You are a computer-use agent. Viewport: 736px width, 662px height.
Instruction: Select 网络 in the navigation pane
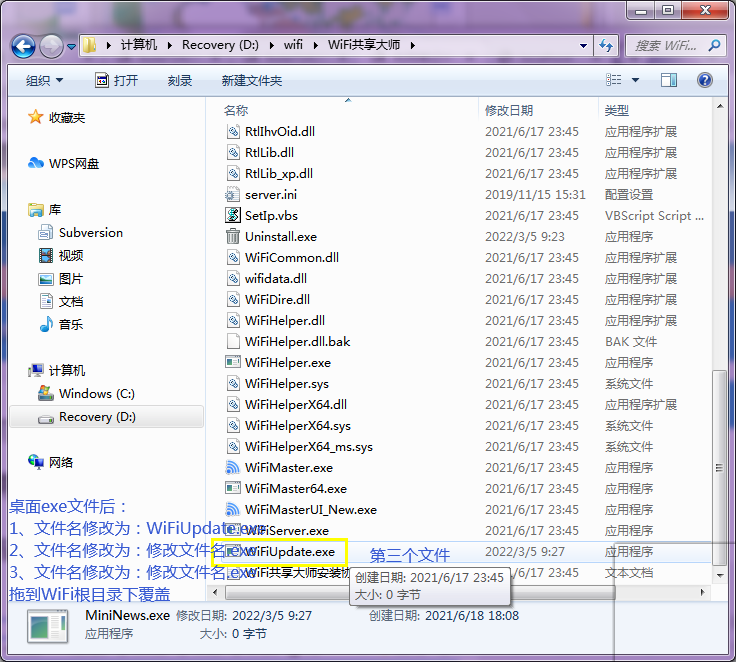[51, 462]
